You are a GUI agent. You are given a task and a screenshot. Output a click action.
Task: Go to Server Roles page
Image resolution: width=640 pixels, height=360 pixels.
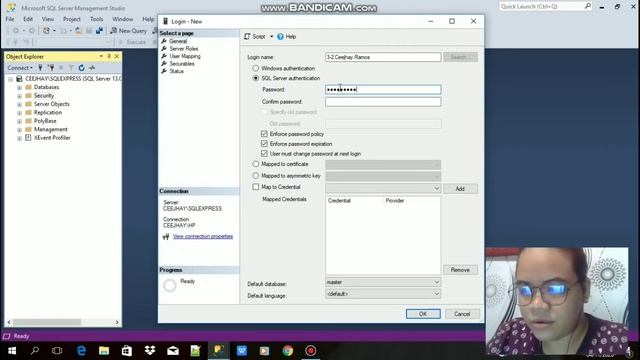point(184,49)
